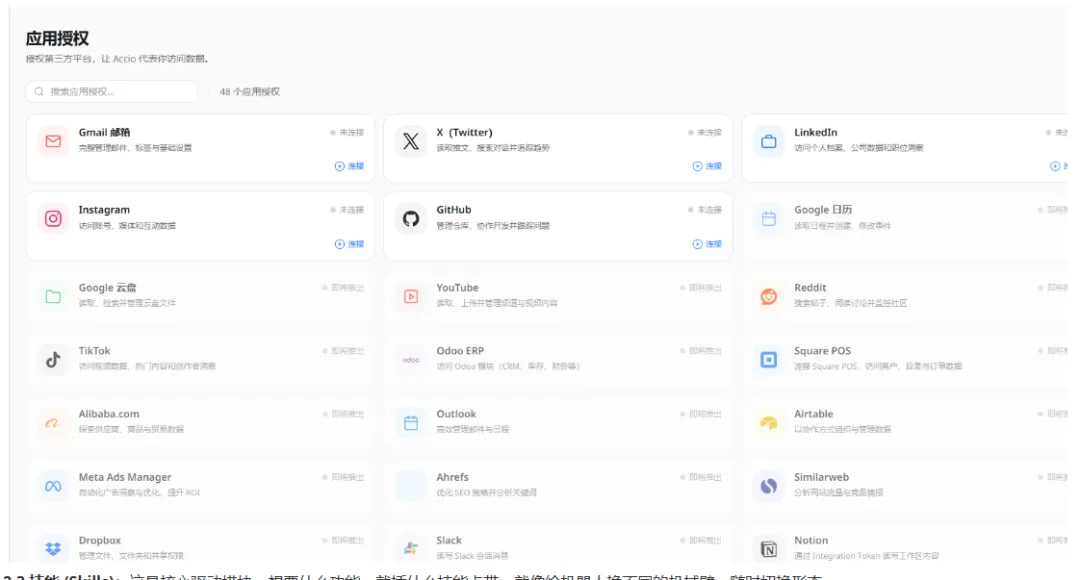Click the Square POS icon
Viewport: 1080px width, 580px height.
(769, 360)
